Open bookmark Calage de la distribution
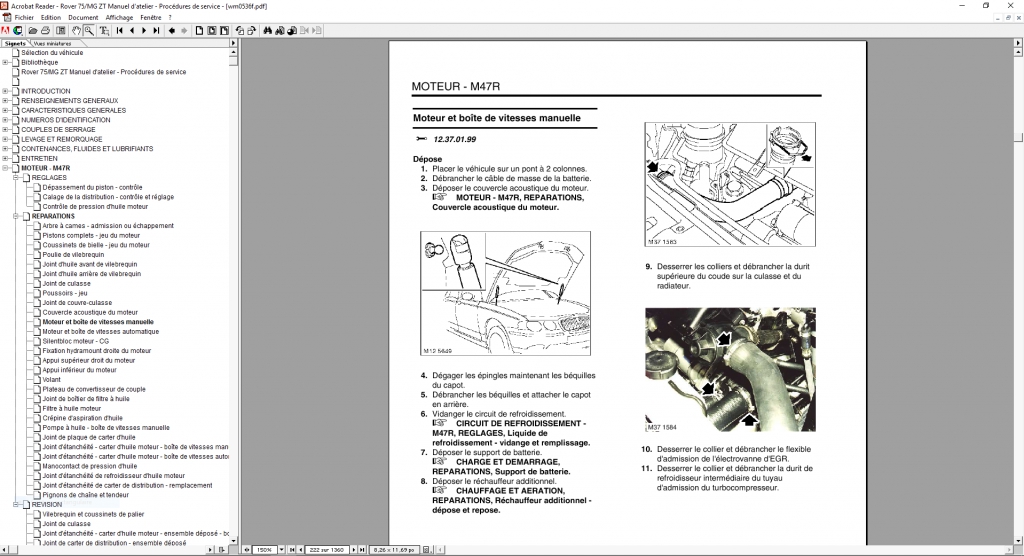 click(x=108, y=197)
